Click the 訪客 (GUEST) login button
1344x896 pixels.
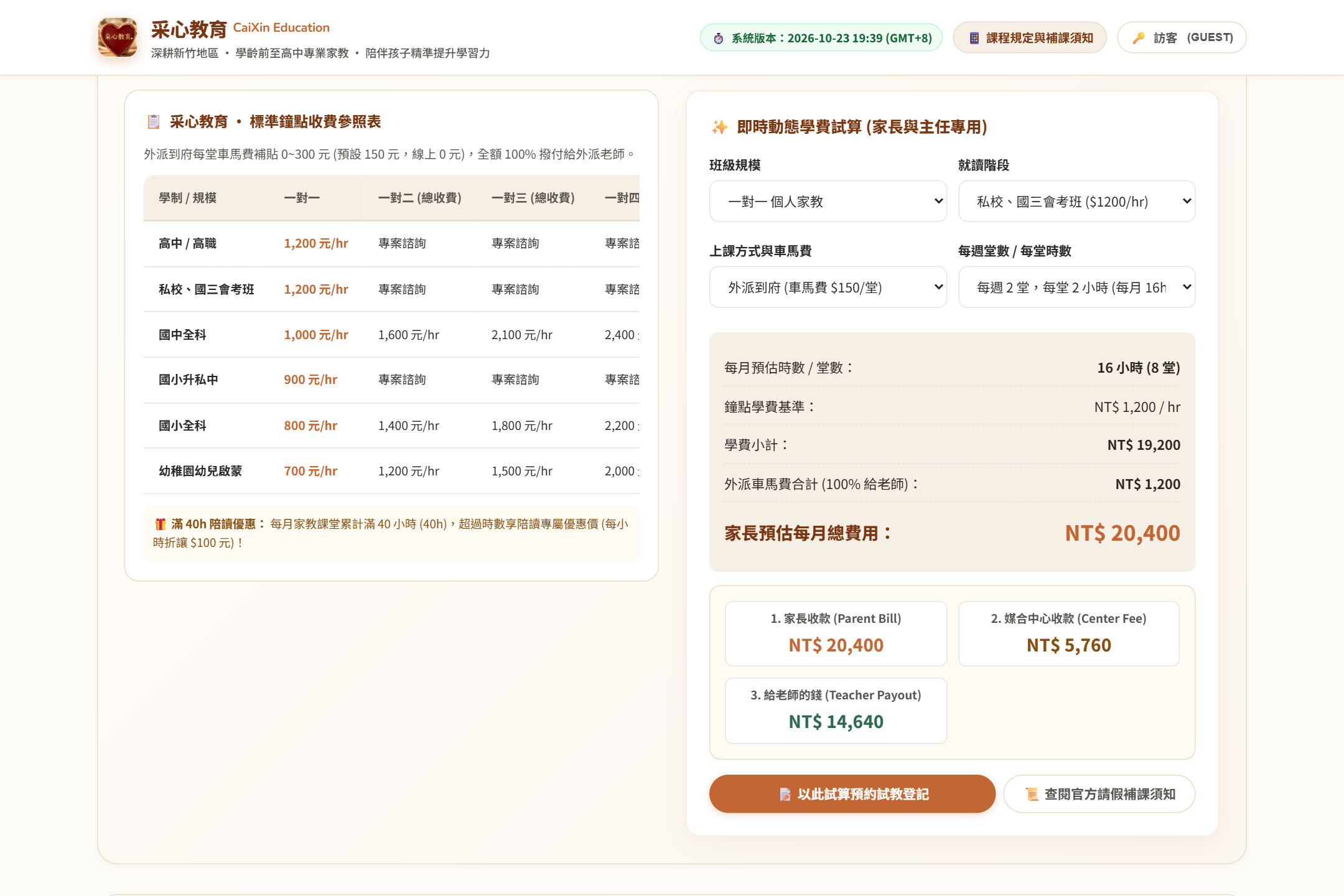click(x=1182, y=37)
